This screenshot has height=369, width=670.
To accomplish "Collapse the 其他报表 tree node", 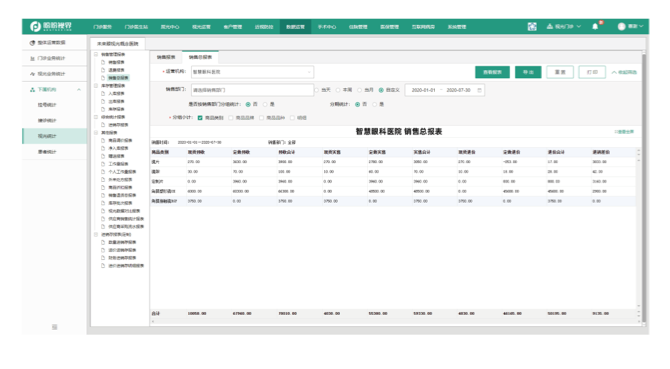I will point(96,133).
